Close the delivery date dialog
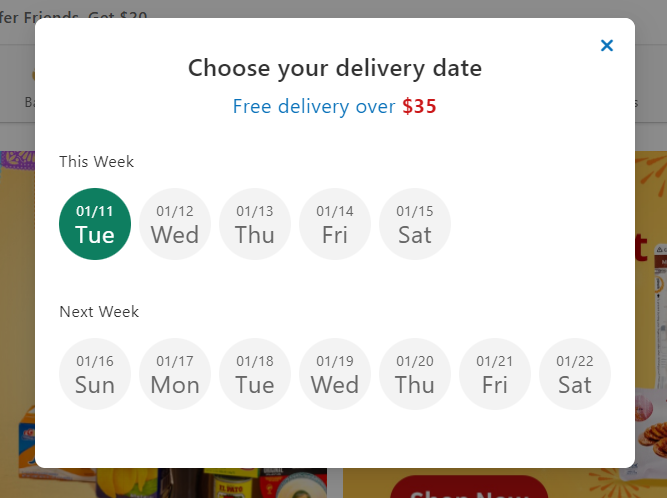Viewport: 668px width, 498px height. pyautogui.click(x=607, y=45)
